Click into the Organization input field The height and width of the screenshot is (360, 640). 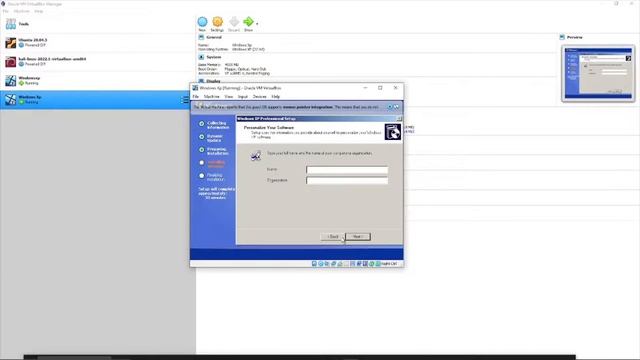coord(347,180)
